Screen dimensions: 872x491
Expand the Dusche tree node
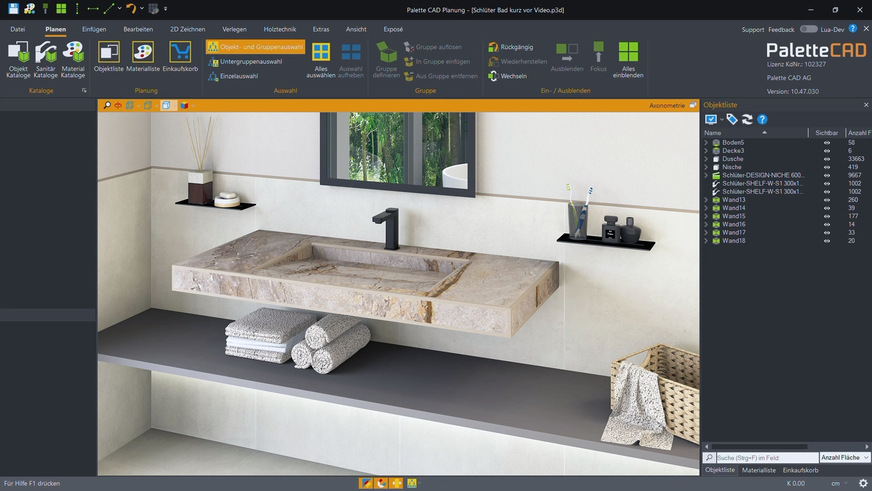click(x=706, y=159)
